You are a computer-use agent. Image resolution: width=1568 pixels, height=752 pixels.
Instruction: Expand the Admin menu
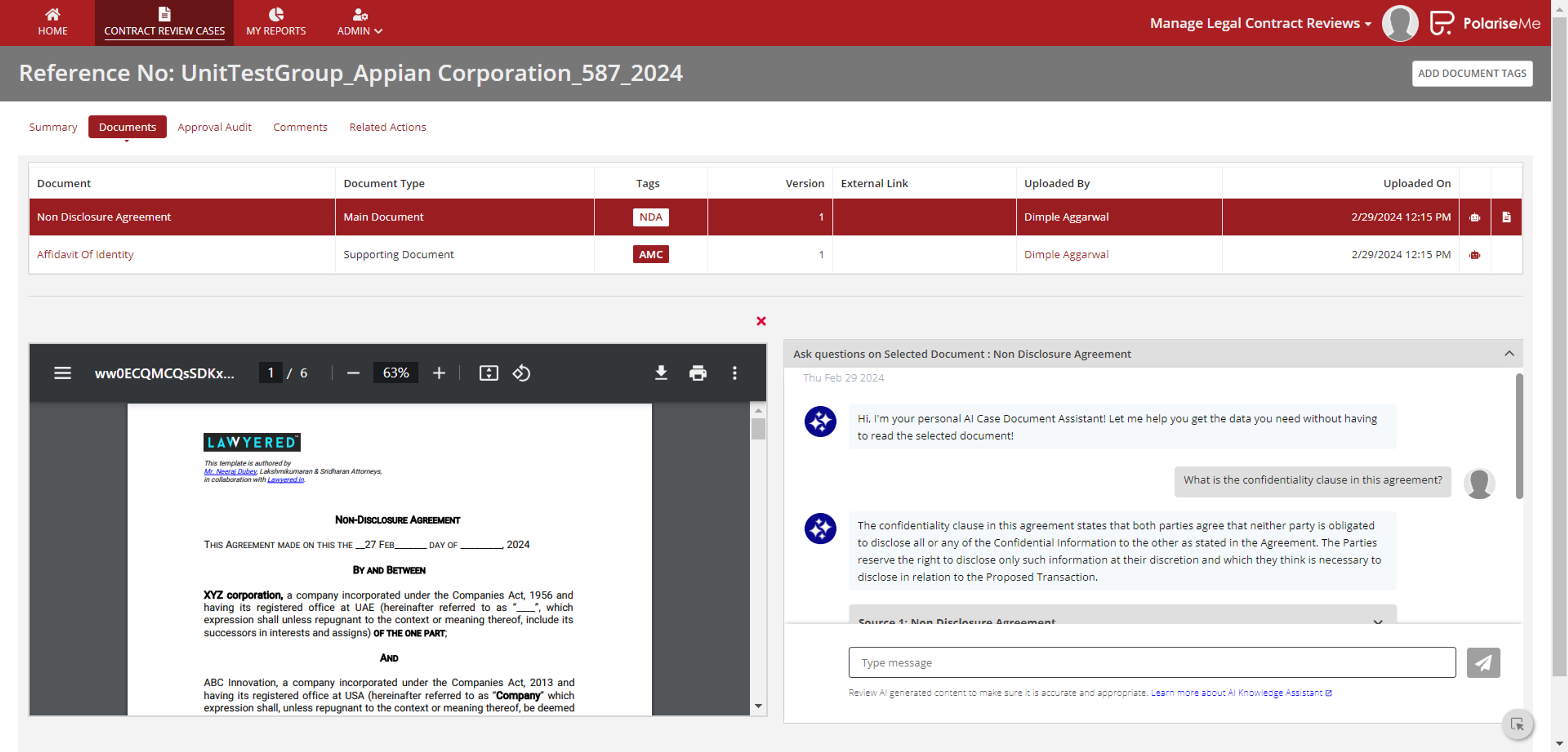click(x=359, y=22)
